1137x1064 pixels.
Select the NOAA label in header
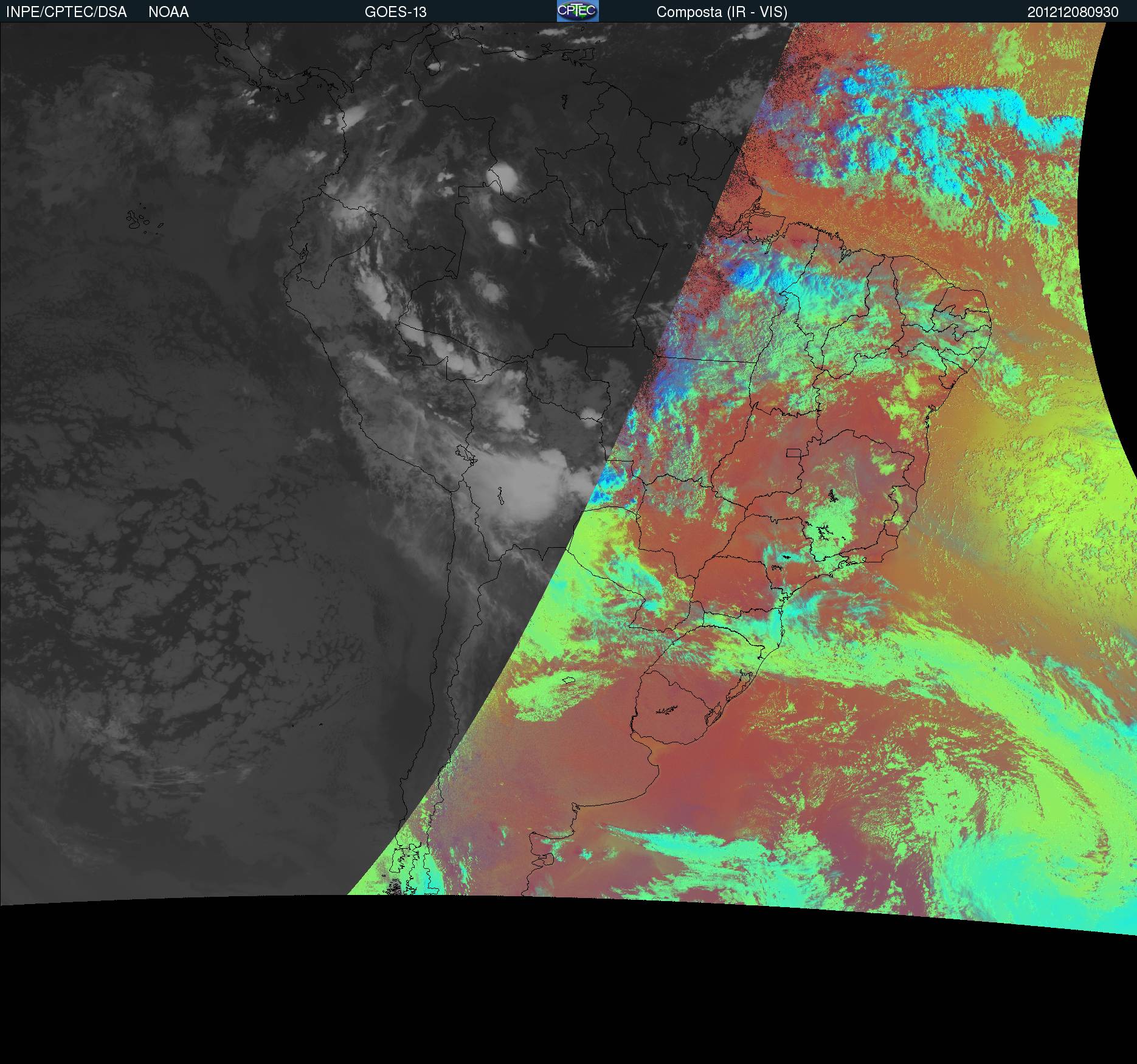click(168, 12)
